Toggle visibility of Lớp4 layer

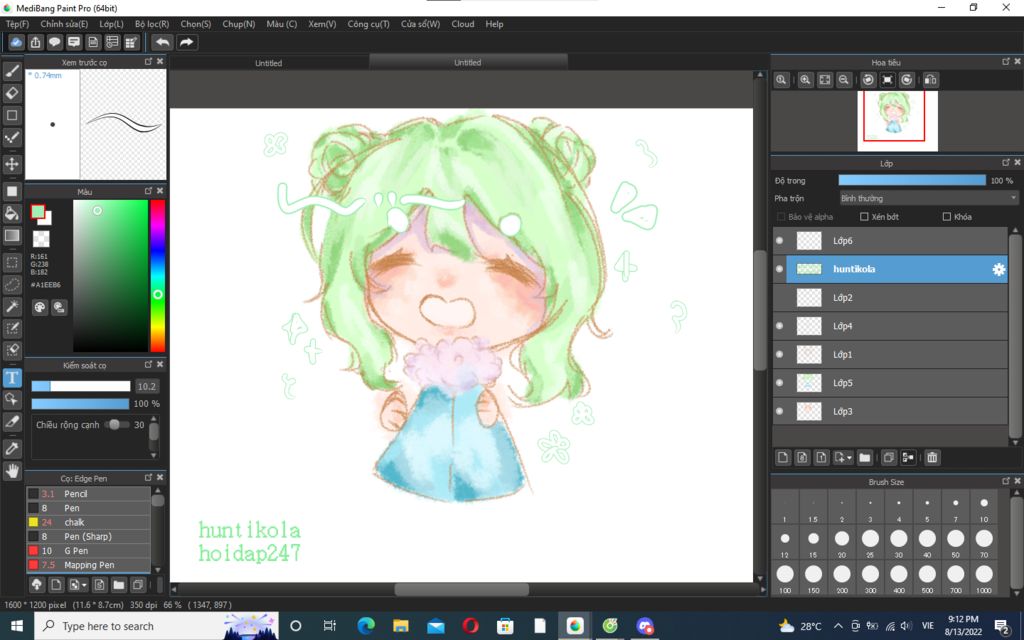tap(780, 326)
